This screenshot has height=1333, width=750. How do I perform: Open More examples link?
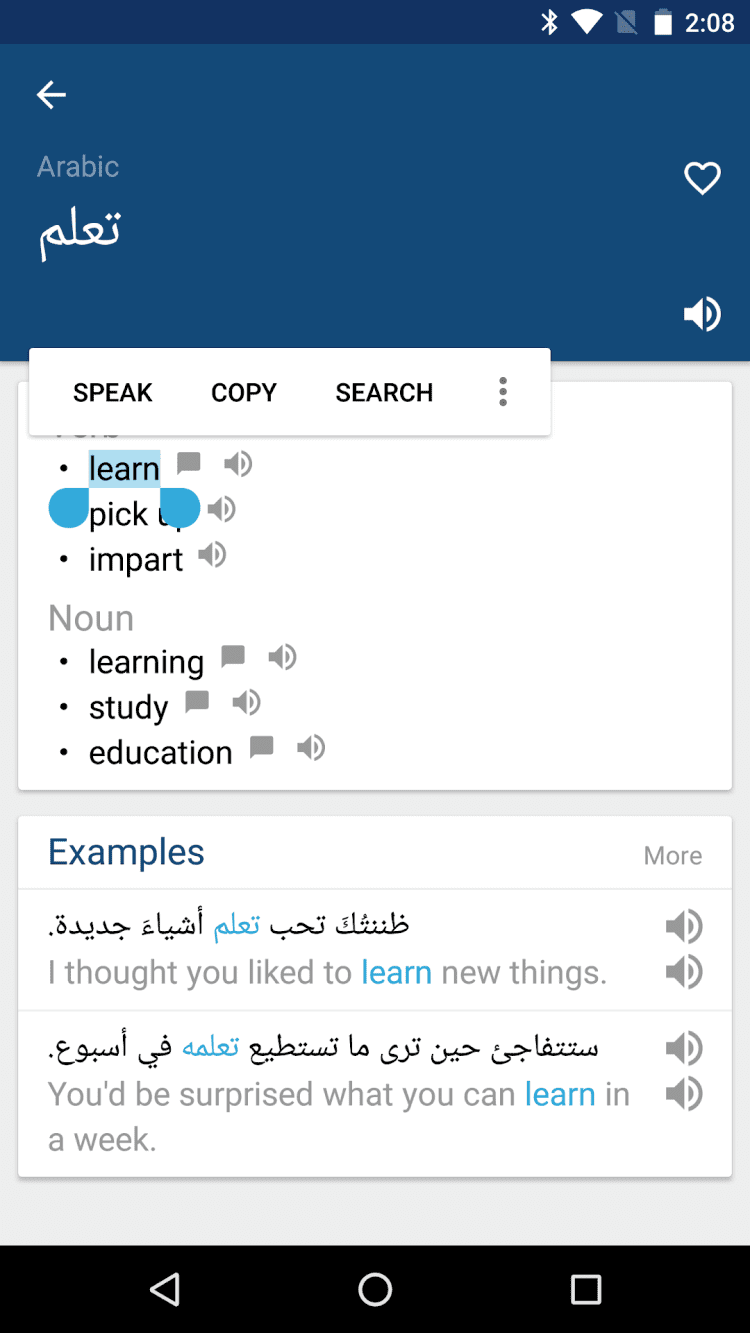click(672, 855)
